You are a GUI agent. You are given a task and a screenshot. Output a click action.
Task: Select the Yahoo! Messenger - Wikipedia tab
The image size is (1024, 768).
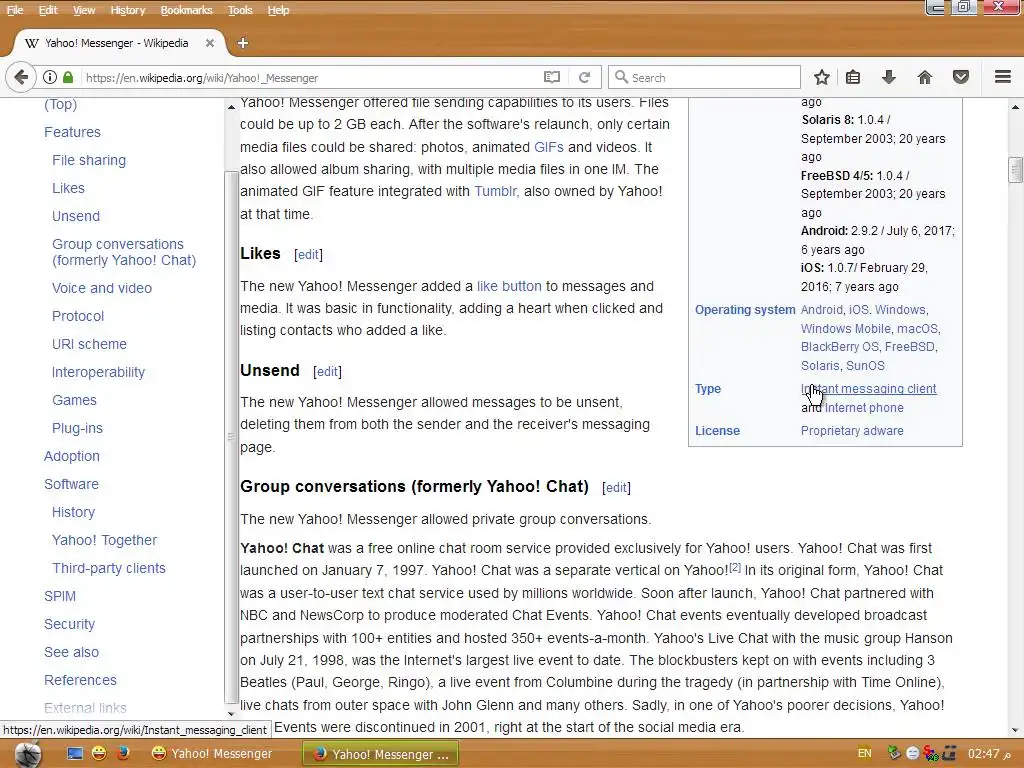(x=116, y=43)
